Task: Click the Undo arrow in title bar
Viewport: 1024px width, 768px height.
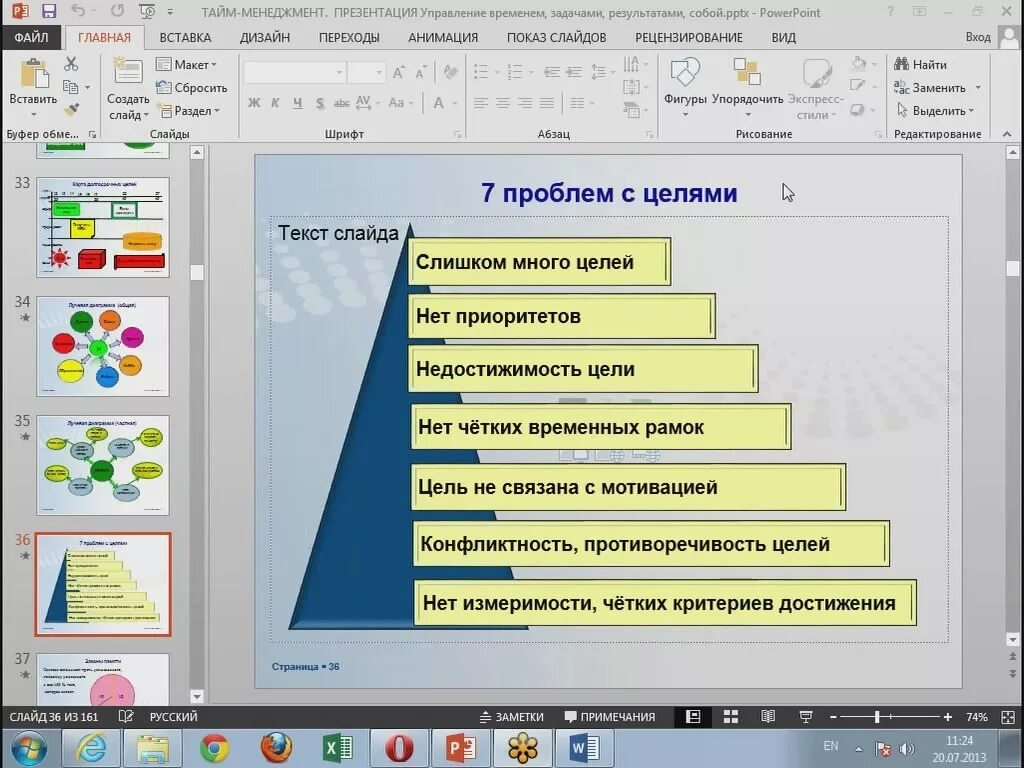Action: [x=78, y=11]
